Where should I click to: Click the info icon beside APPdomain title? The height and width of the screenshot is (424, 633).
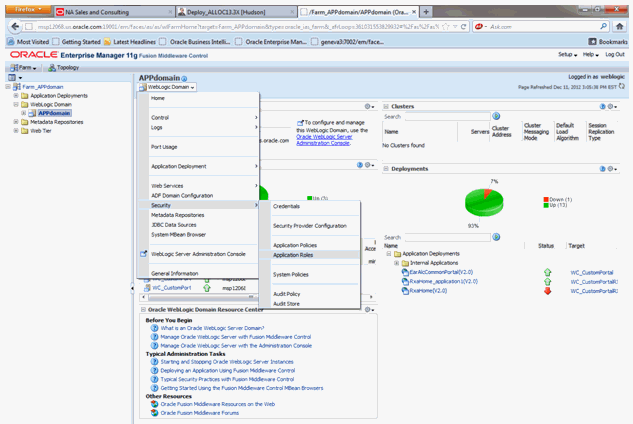click(x=184, y=79)
